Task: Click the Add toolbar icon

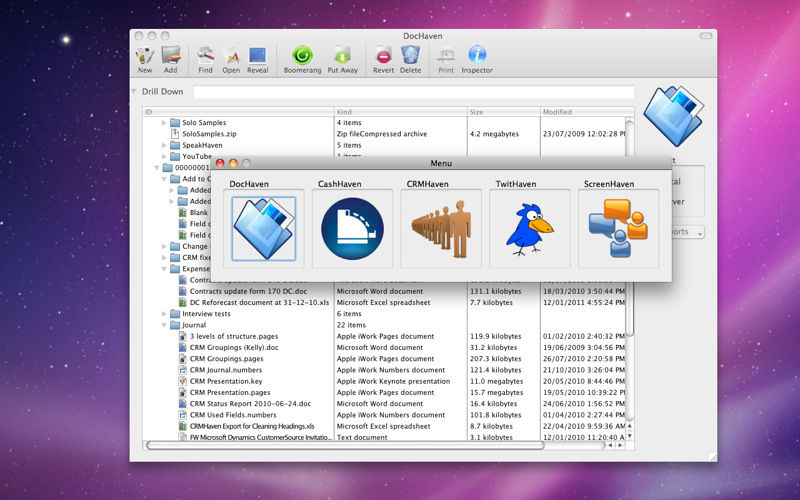Action: 171,55
